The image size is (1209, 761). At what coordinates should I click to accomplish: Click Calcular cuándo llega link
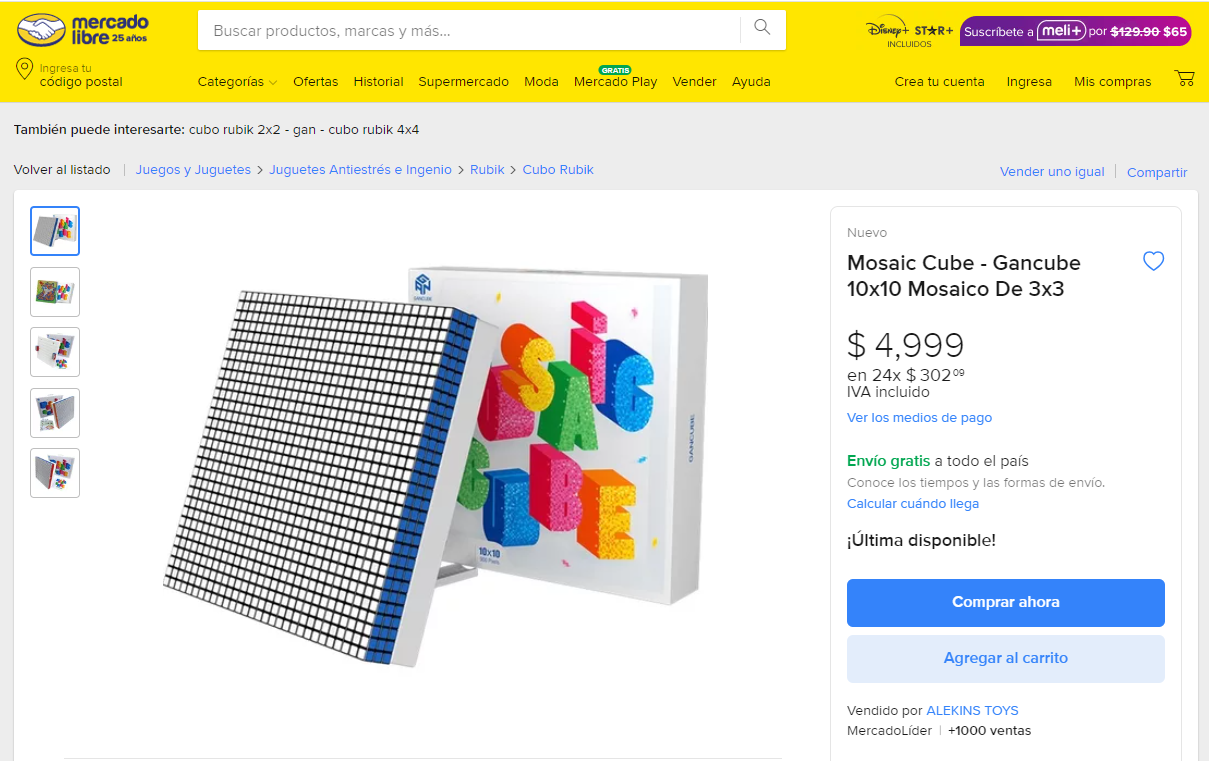(912, 504)
